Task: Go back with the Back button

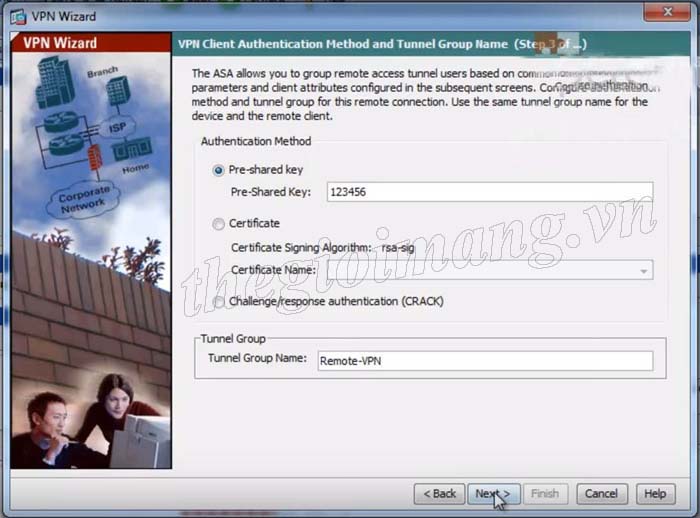Action: tap(439, 493)
